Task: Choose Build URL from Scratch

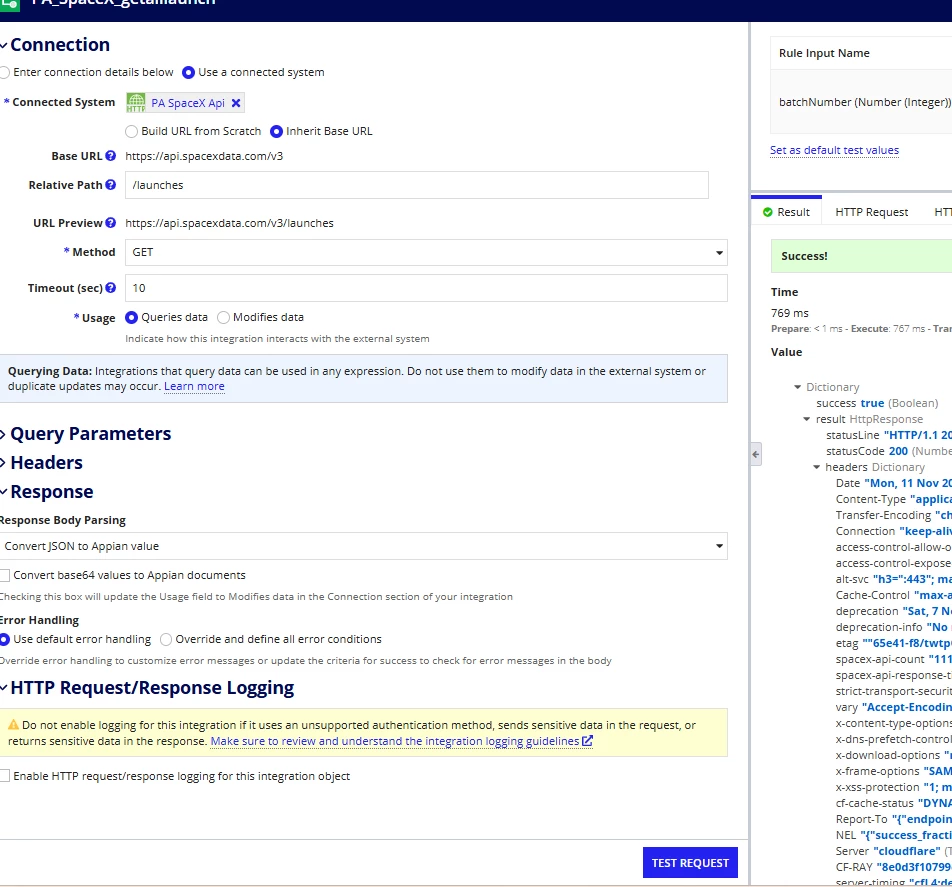Action: click(131, 131)
